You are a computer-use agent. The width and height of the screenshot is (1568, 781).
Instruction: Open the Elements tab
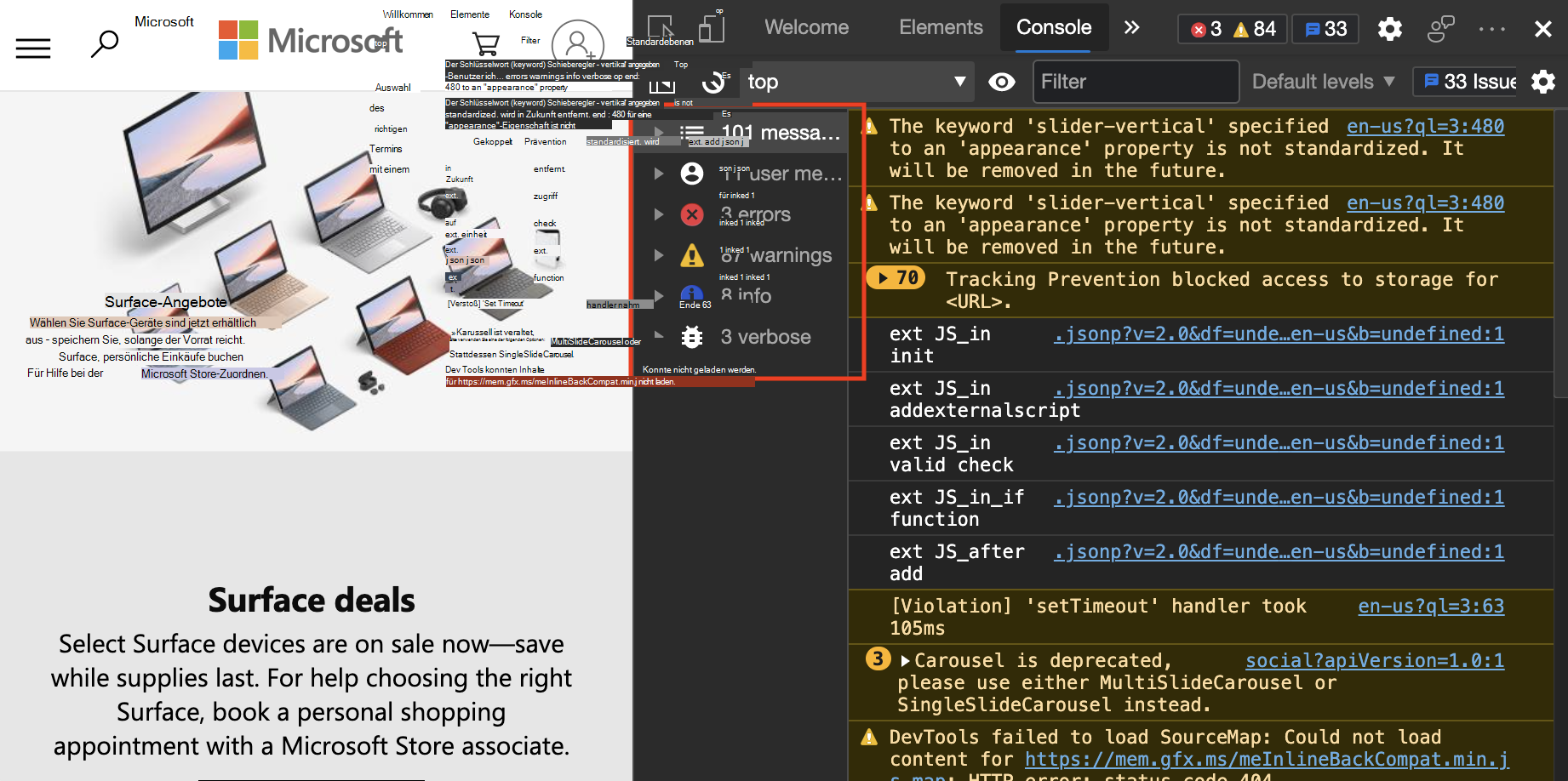(941, 27)
